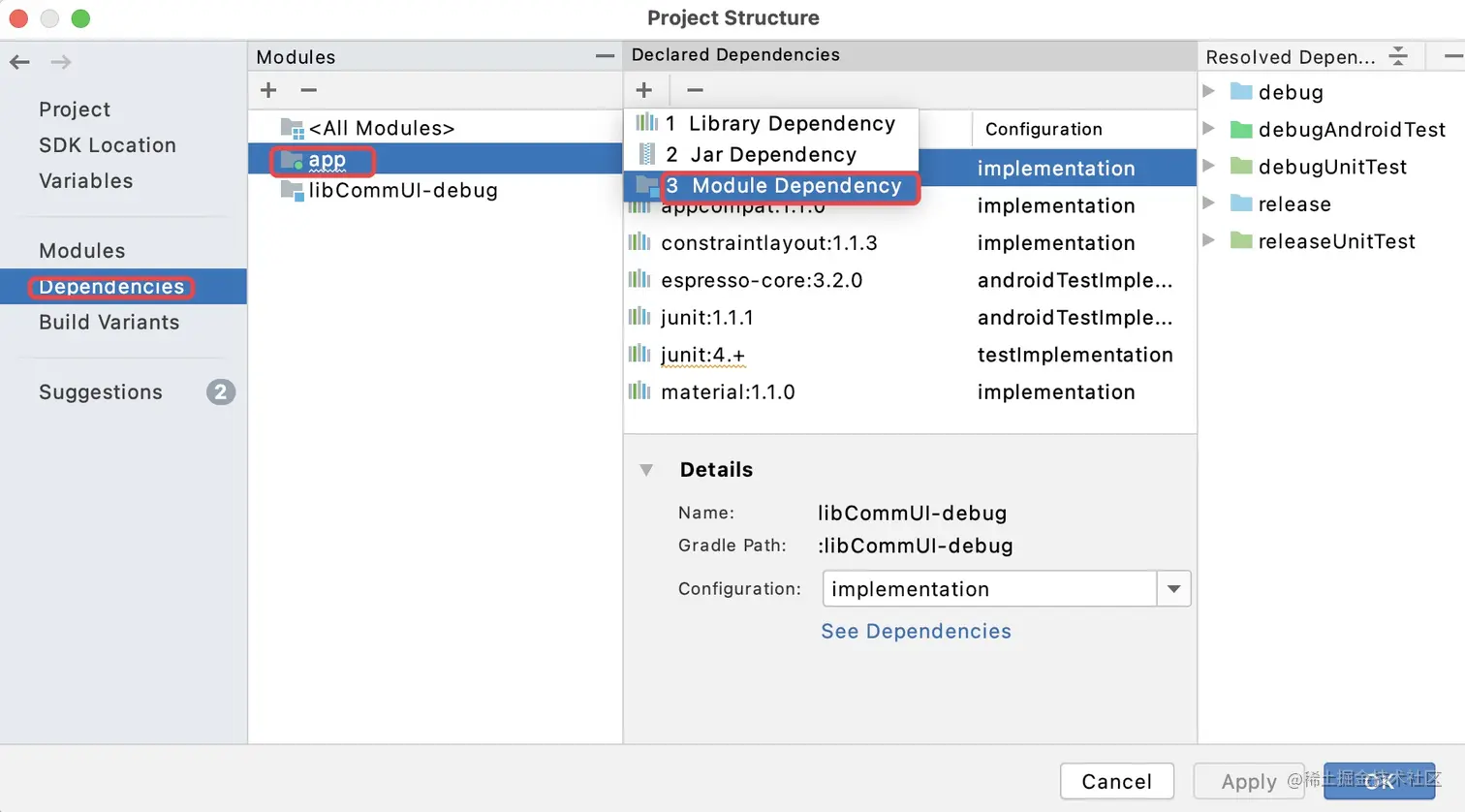Click add dependency plus icon
Viewport: 1465px width, 812px height.
tap(643, 90)
